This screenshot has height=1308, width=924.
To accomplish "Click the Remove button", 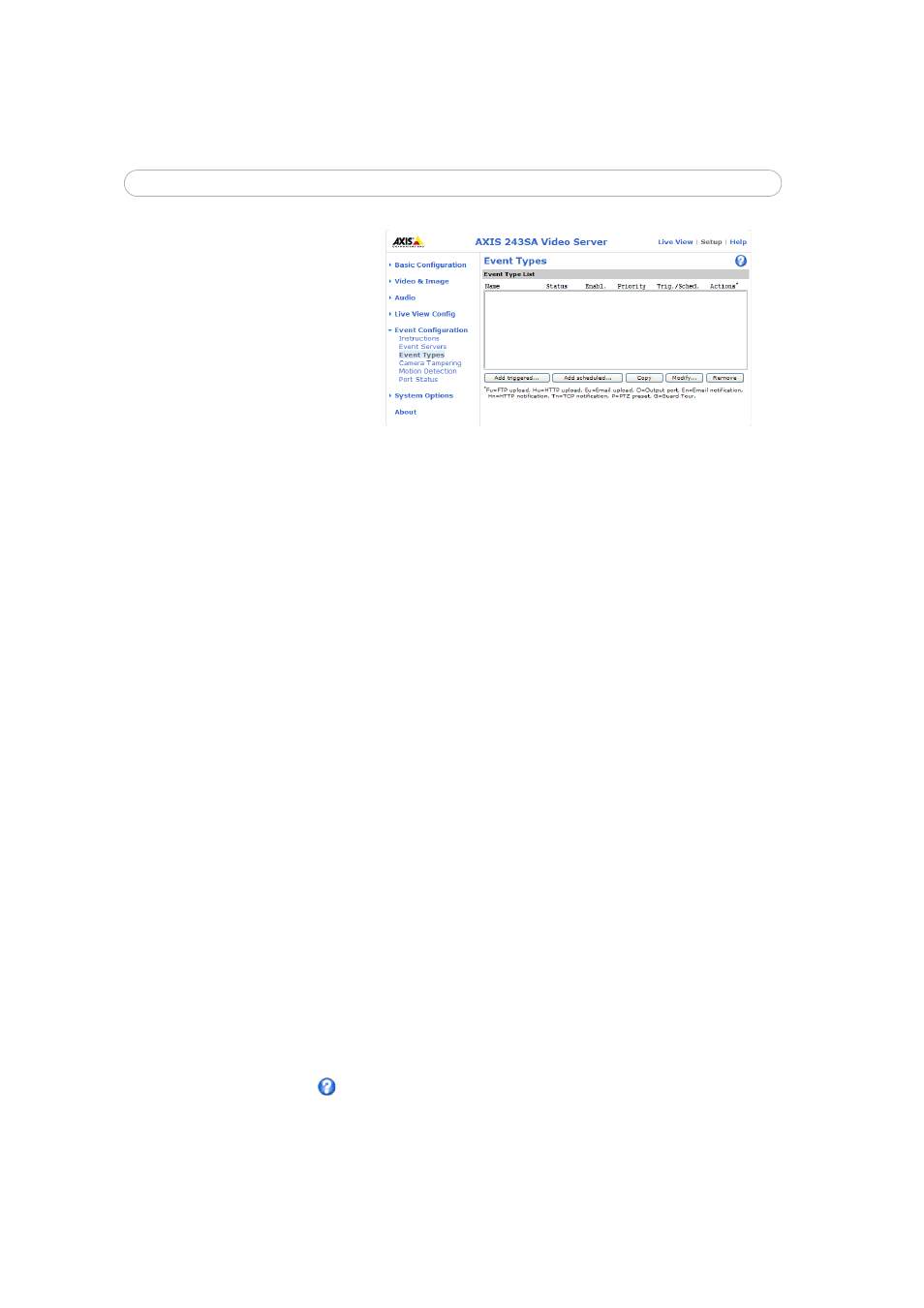I will tap(724, 378).
